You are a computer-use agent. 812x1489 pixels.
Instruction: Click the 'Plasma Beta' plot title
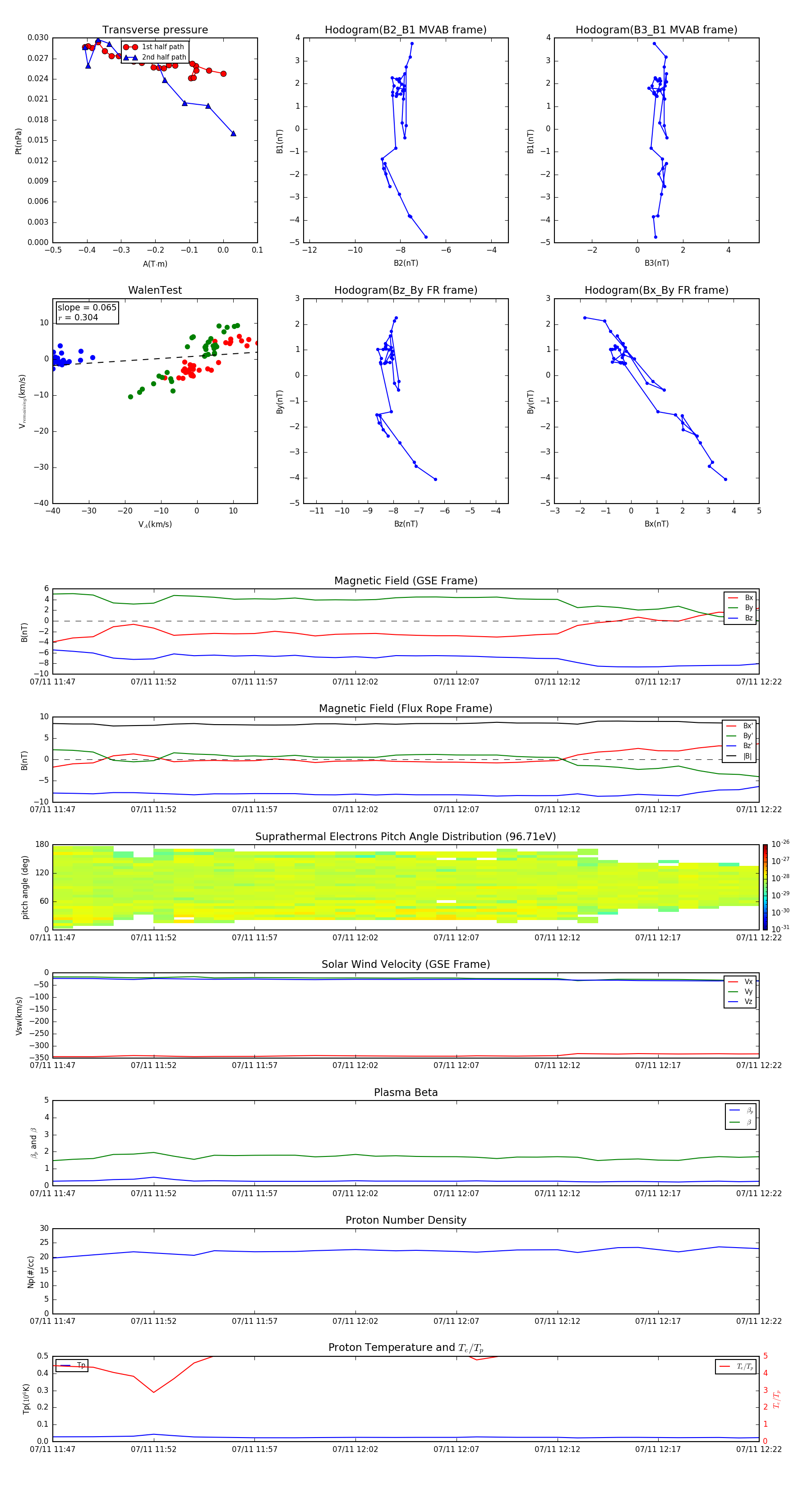click(406, 1093)
